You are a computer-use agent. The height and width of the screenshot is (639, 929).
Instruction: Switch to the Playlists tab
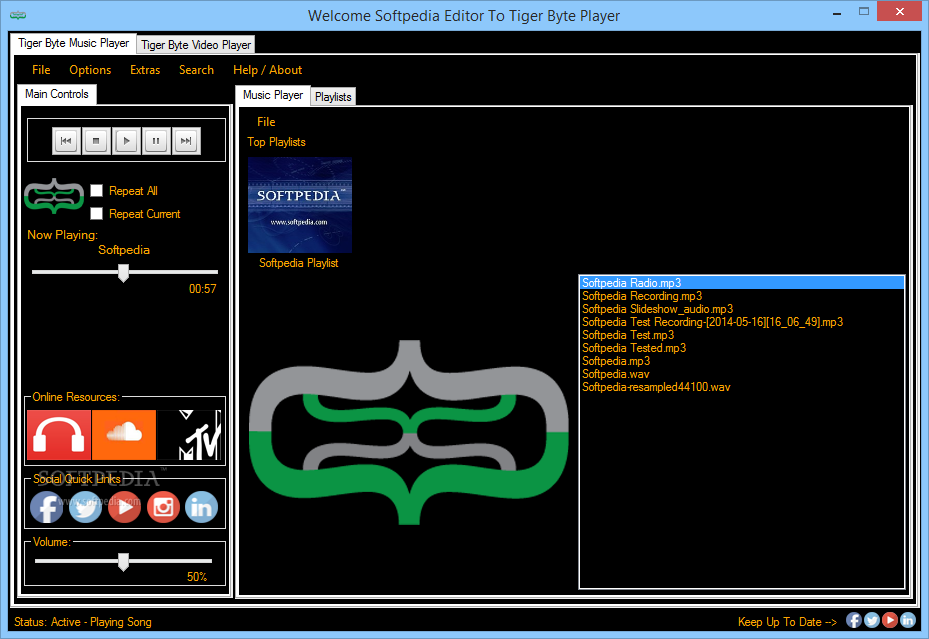pyautogui.click(x=333, y=97)
